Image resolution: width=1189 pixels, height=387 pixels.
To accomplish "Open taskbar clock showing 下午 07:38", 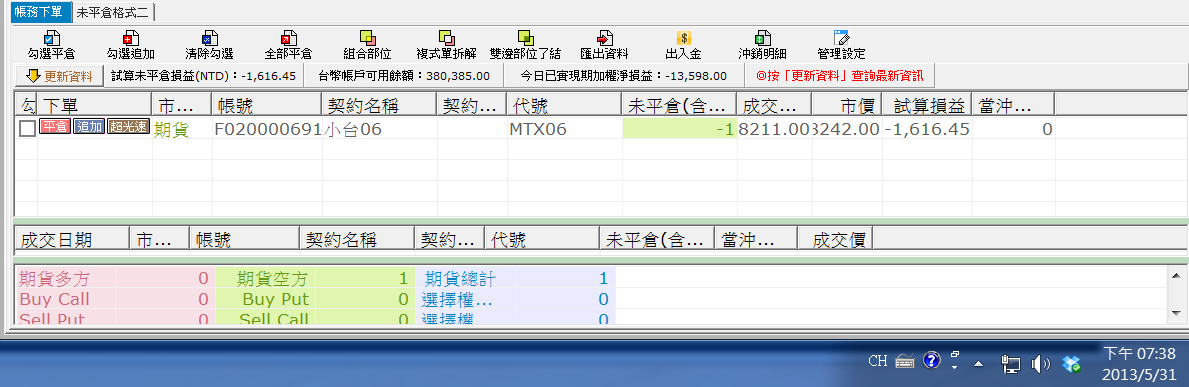I will [x=1139, y=363].
